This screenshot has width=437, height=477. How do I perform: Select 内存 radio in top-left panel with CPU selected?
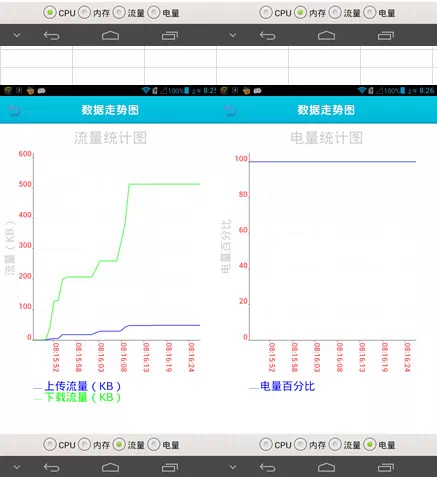tap(84, 13)
